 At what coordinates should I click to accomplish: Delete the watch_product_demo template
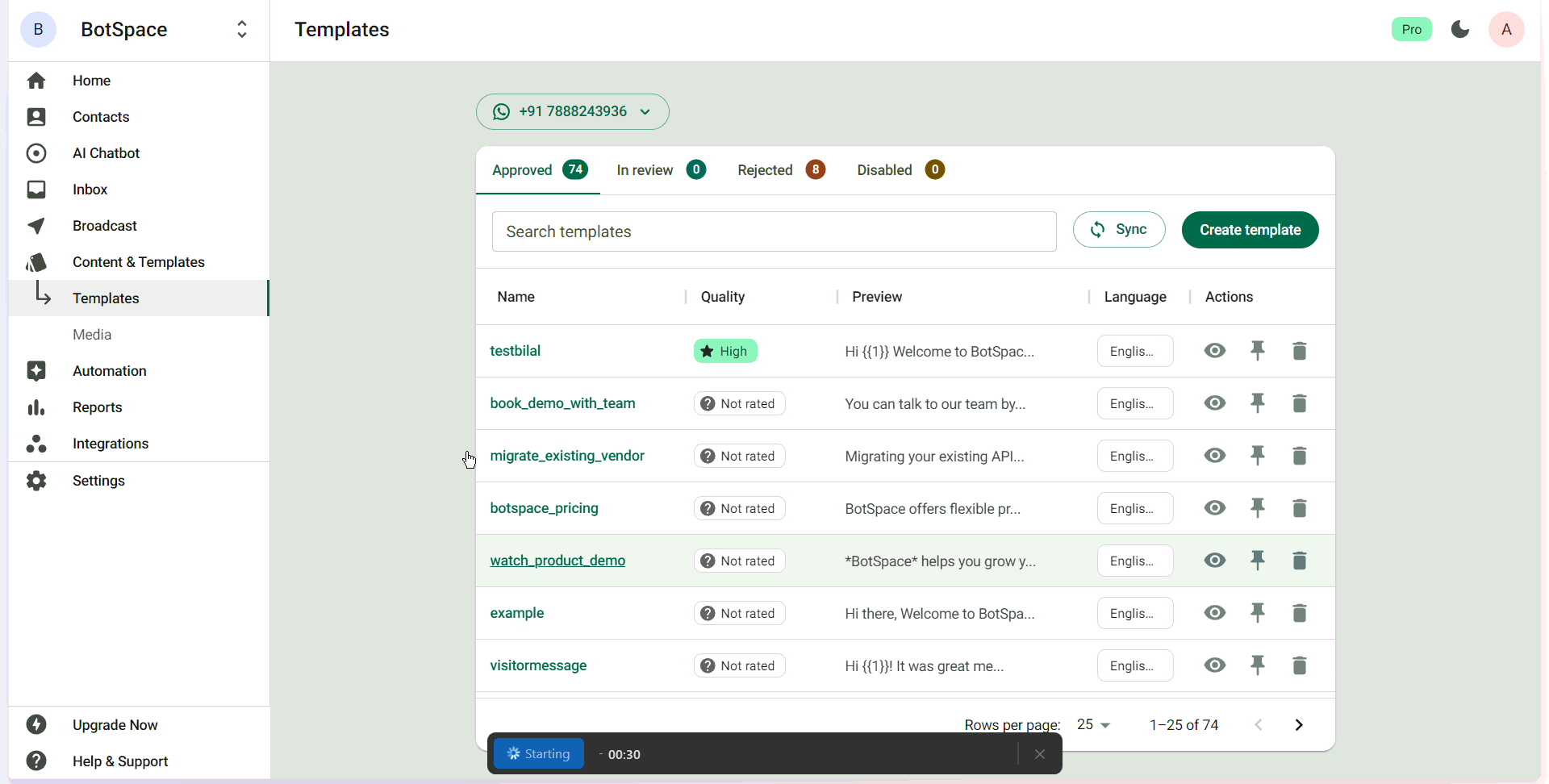pyautogui.click(x=1300, y=561)
